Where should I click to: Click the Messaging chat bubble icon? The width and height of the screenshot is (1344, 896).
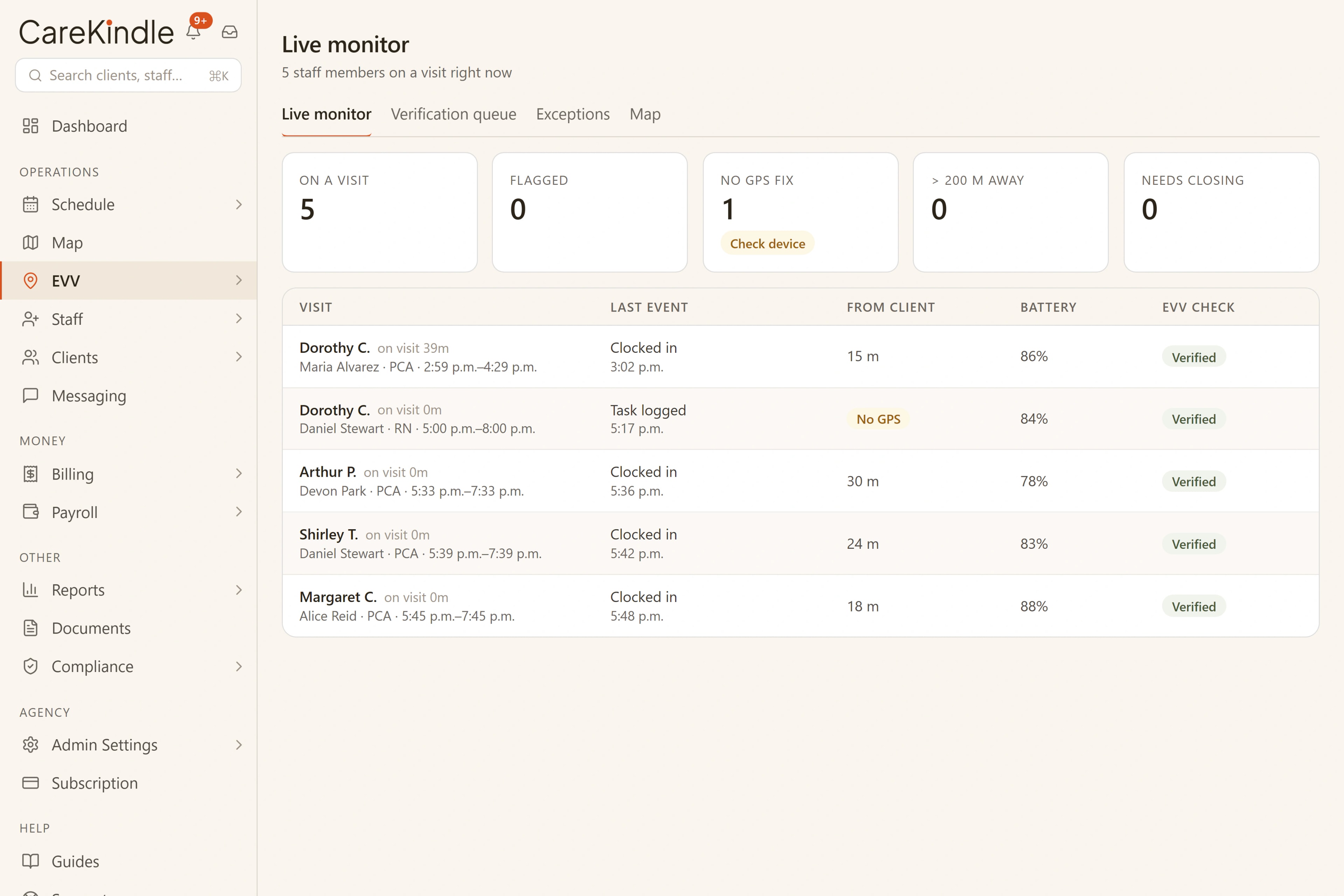(30, 395)
